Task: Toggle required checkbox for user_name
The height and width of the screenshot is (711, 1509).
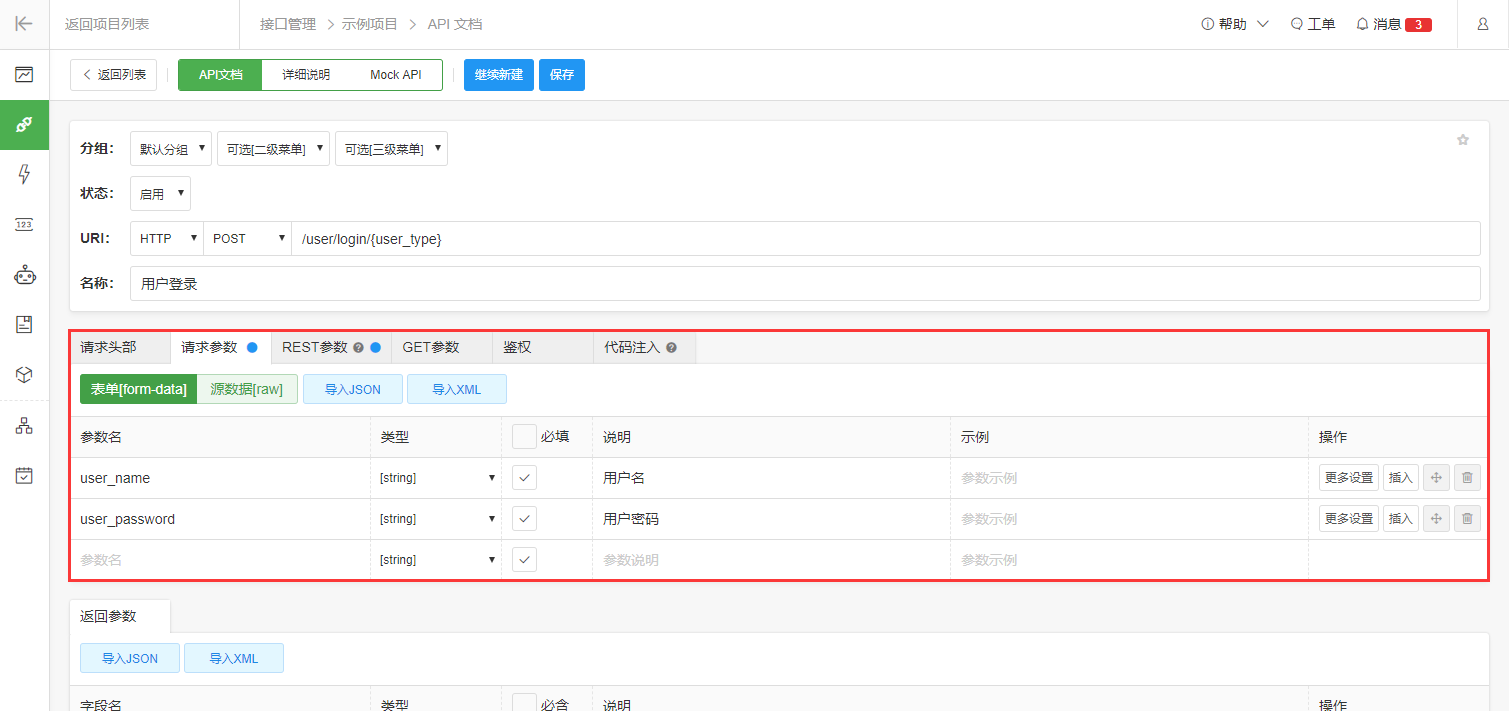Action: point(525,478)
